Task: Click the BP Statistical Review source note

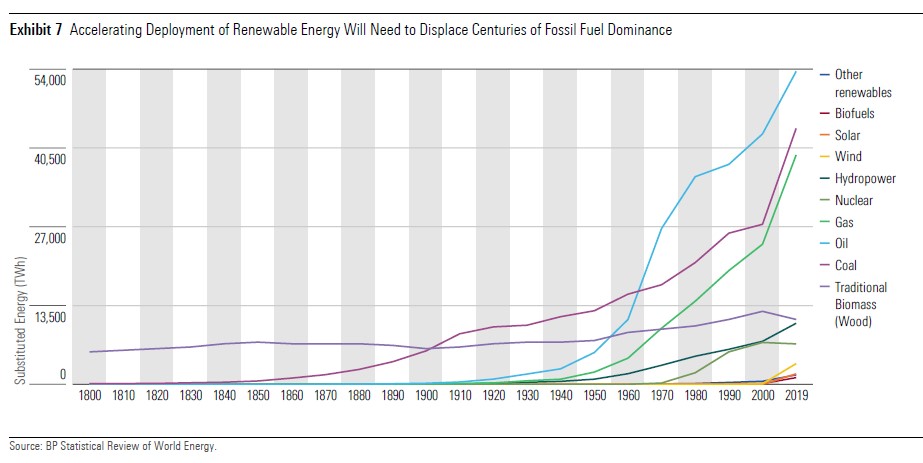Action: (112, 447)
